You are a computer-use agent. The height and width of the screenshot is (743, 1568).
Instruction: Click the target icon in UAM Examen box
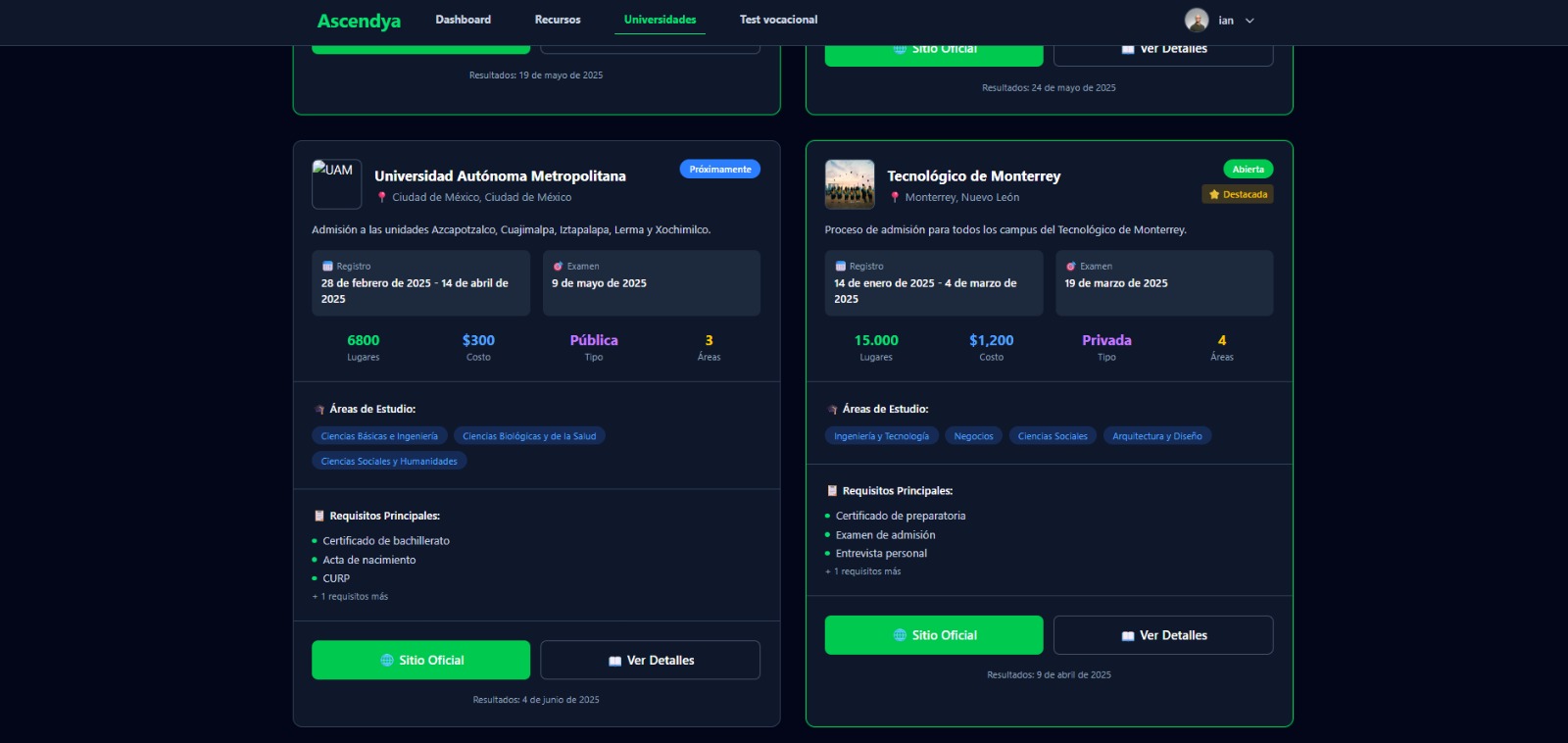pos(558,267)
